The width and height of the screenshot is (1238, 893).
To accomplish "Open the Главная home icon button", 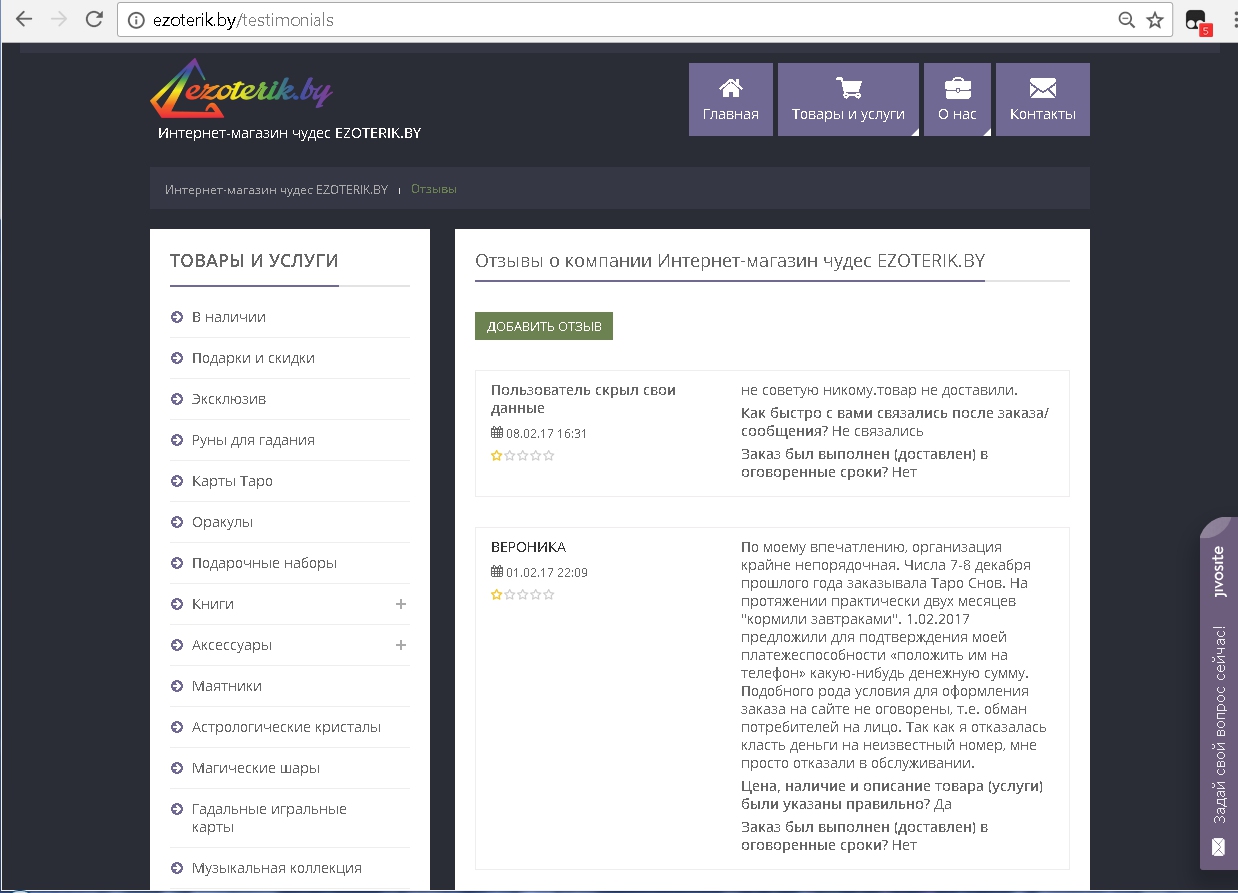I will 730,88.
